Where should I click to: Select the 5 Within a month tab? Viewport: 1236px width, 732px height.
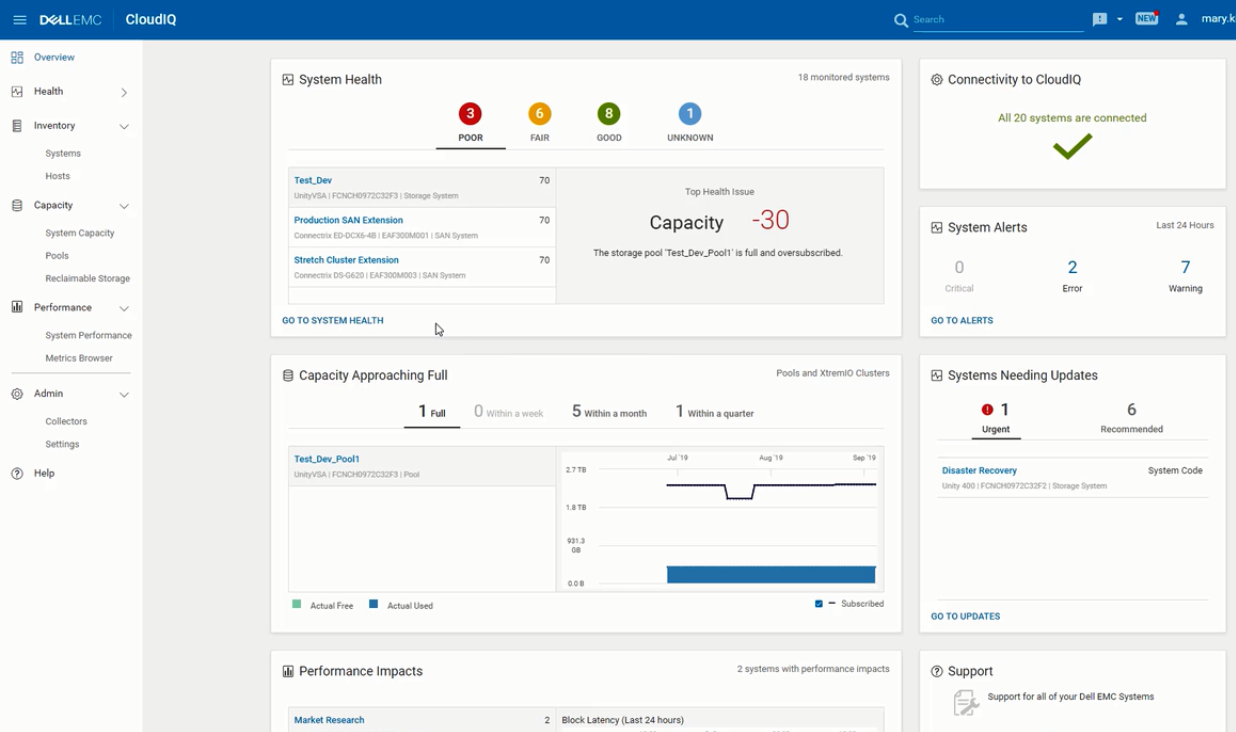tap(609, 412)
